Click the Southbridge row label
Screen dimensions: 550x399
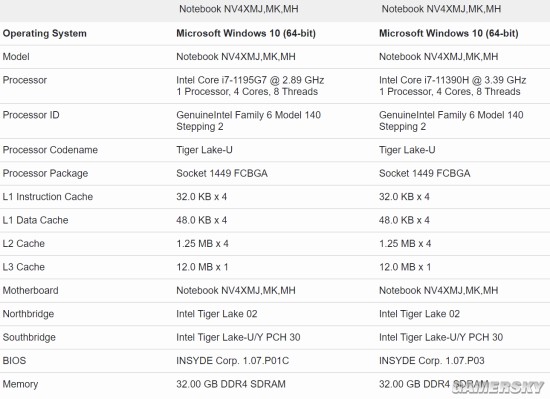coord(29,337)
